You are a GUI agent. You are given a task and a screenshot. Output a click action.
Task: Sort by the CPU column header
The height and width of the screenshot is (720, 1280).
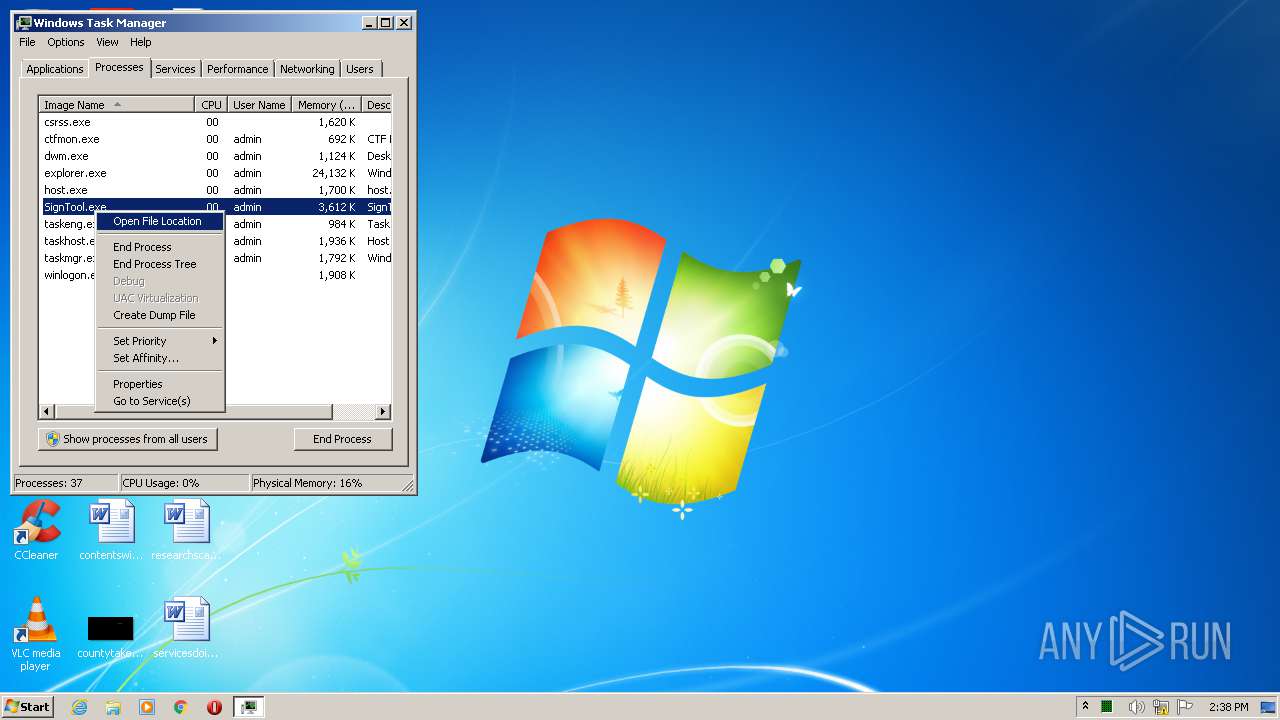(x=211, y=105)
